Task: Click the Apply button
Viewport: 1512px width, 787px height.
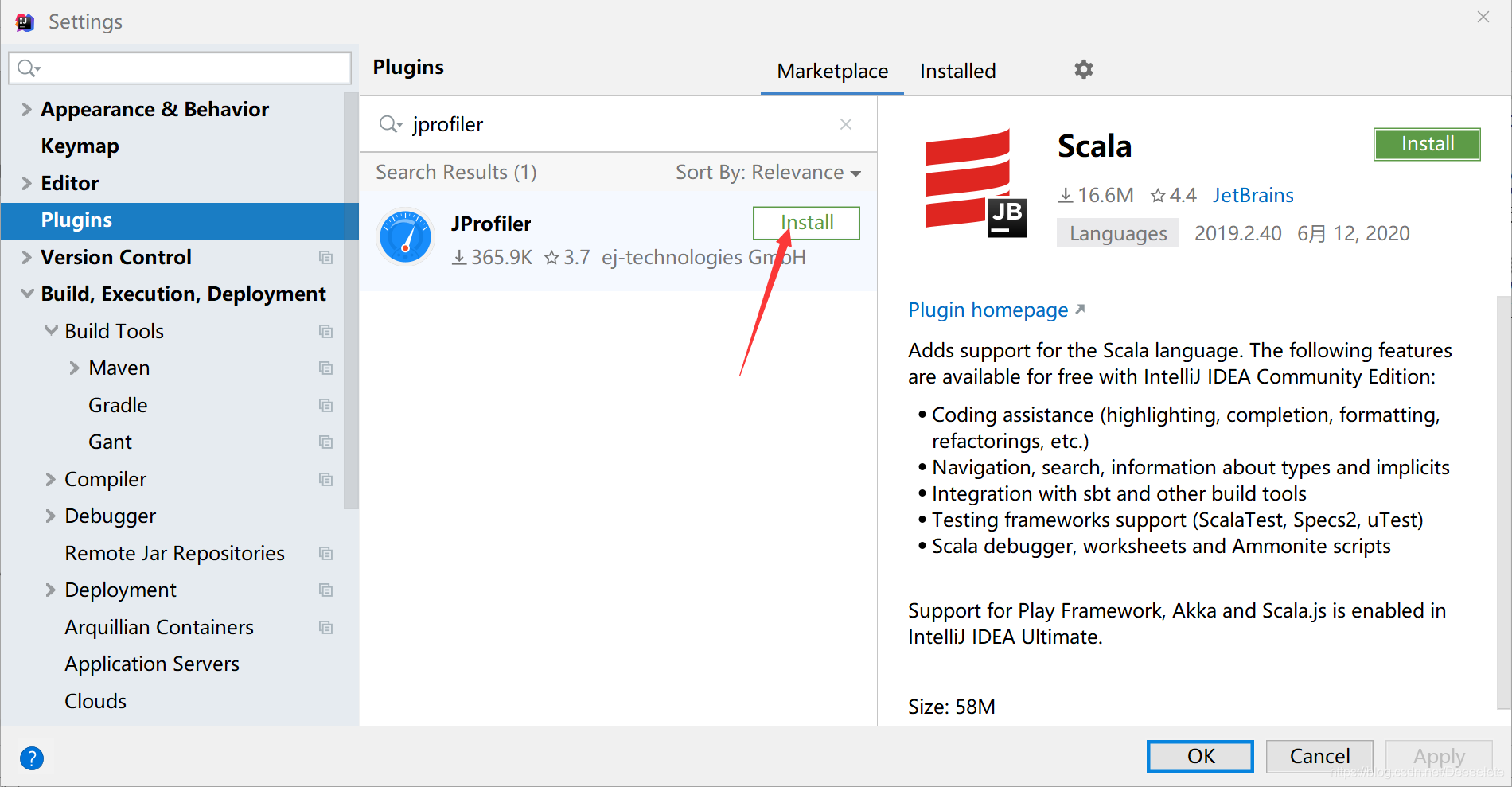Action: point(1439,756)
